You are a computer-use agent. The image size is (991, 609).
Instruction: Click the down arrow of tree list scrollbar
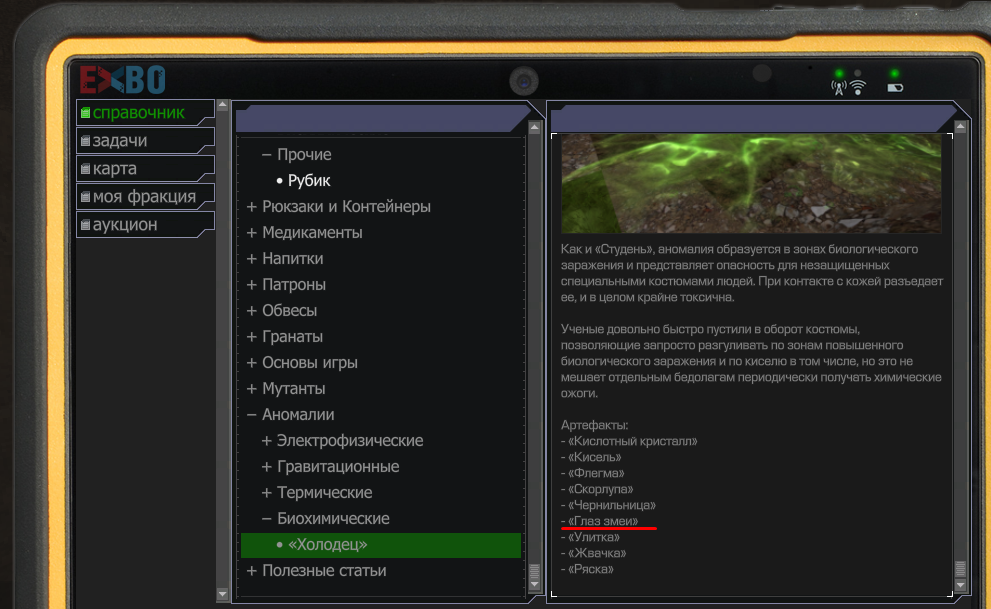tap(535, 584)
